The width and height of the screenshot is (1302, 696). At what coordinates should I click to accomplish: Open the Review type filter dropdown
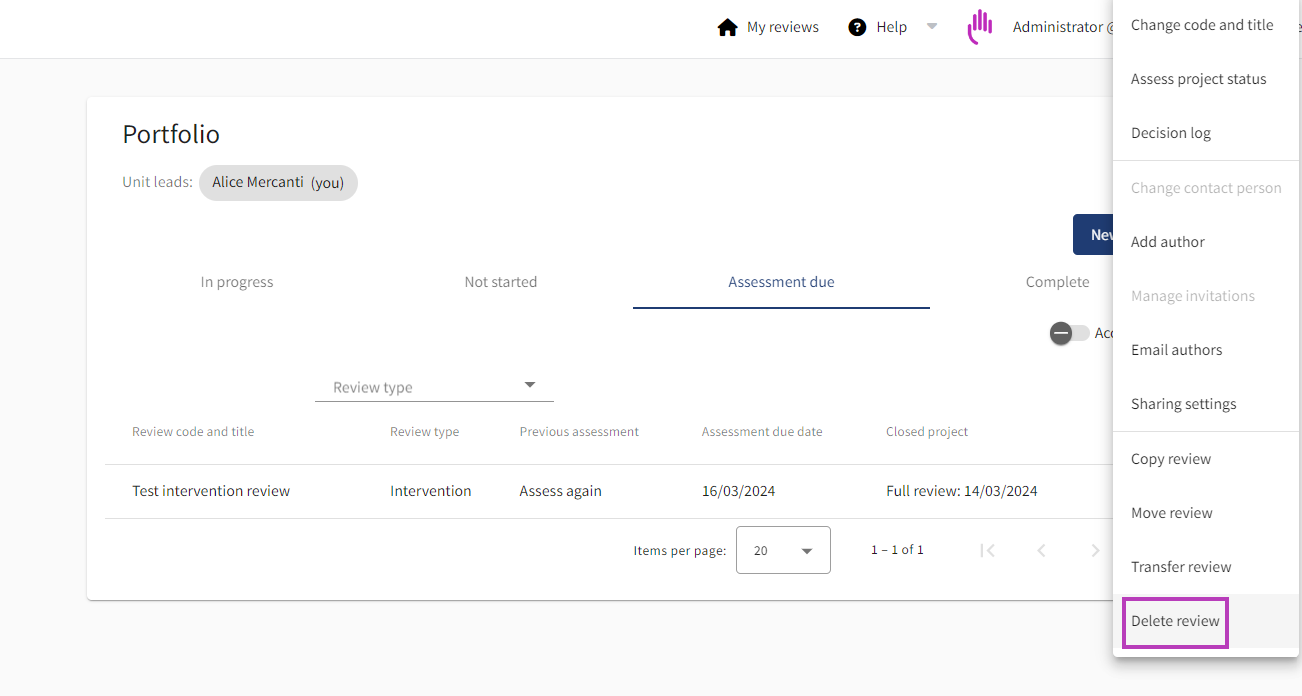coord(433,387)
